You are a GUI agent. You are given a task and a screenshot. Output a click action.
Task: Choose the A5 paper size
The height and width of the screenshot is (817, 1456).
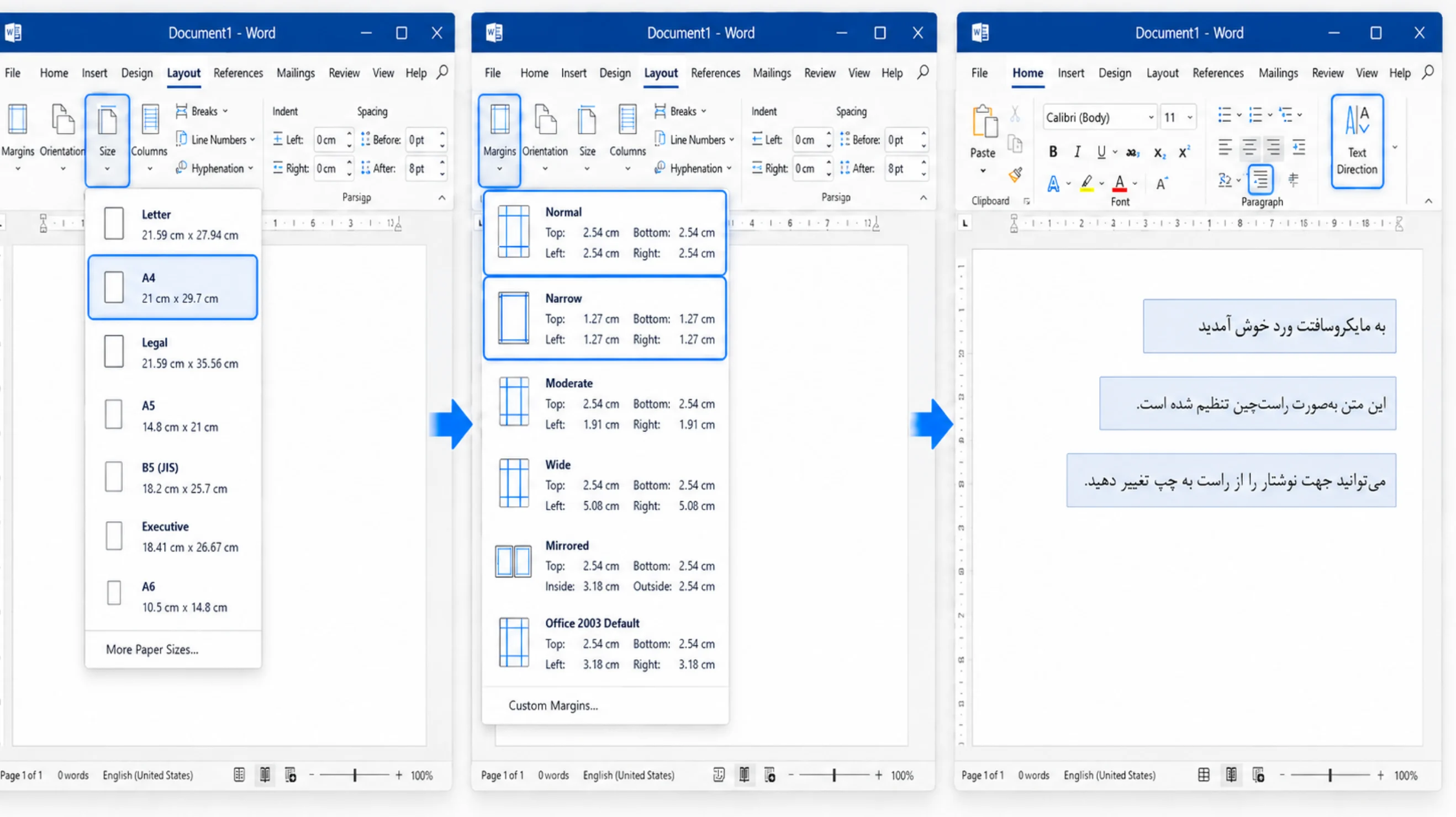[x=173, y=416]
